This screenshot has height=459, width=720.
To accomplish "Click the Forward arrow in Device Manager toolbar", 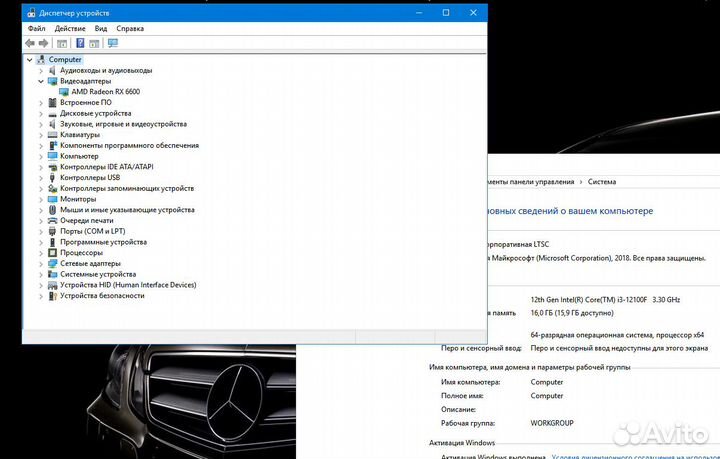I will pyautogui.click(x=44, y=43).
